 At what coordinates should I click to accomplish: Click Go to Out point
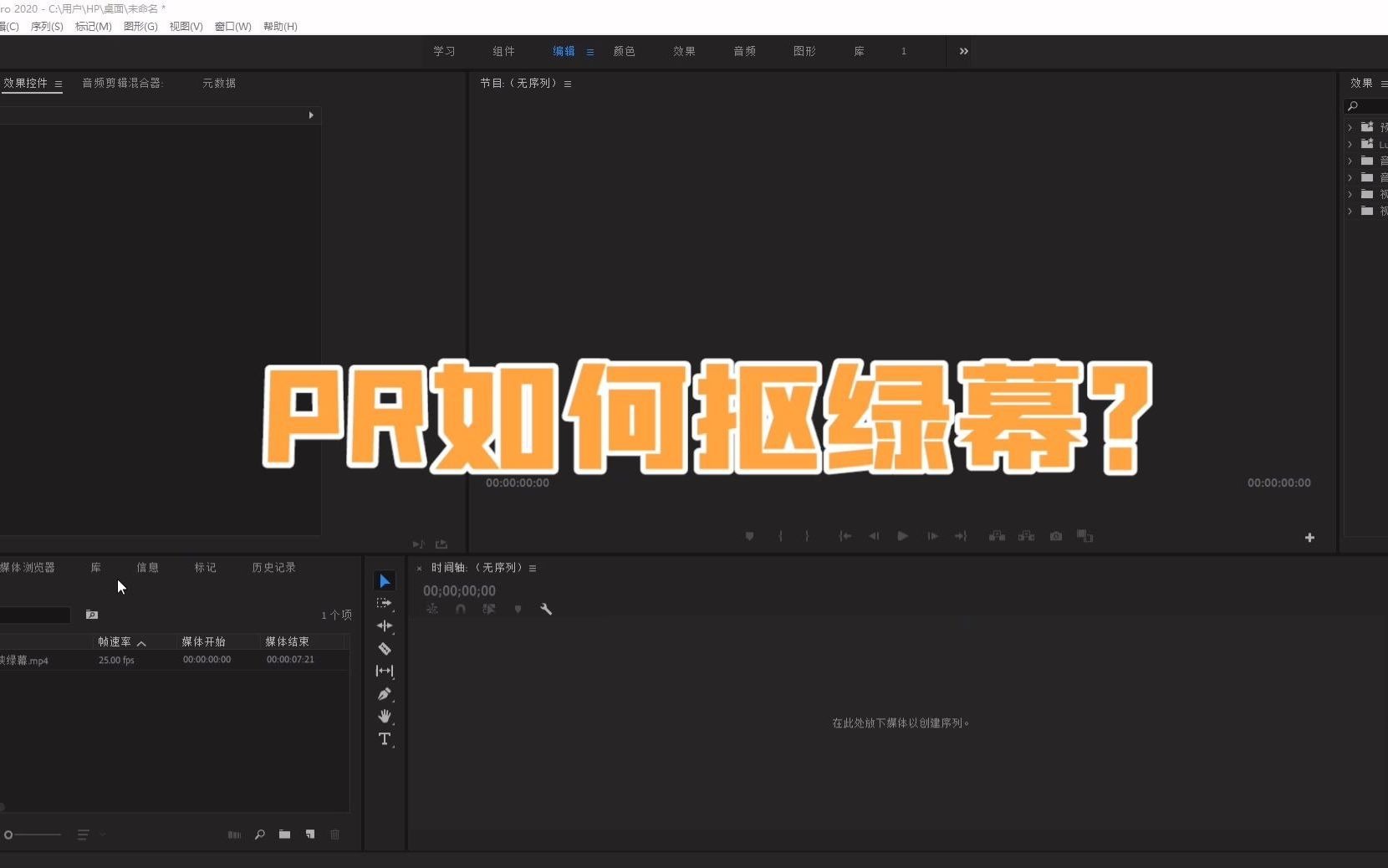point(961,536)
